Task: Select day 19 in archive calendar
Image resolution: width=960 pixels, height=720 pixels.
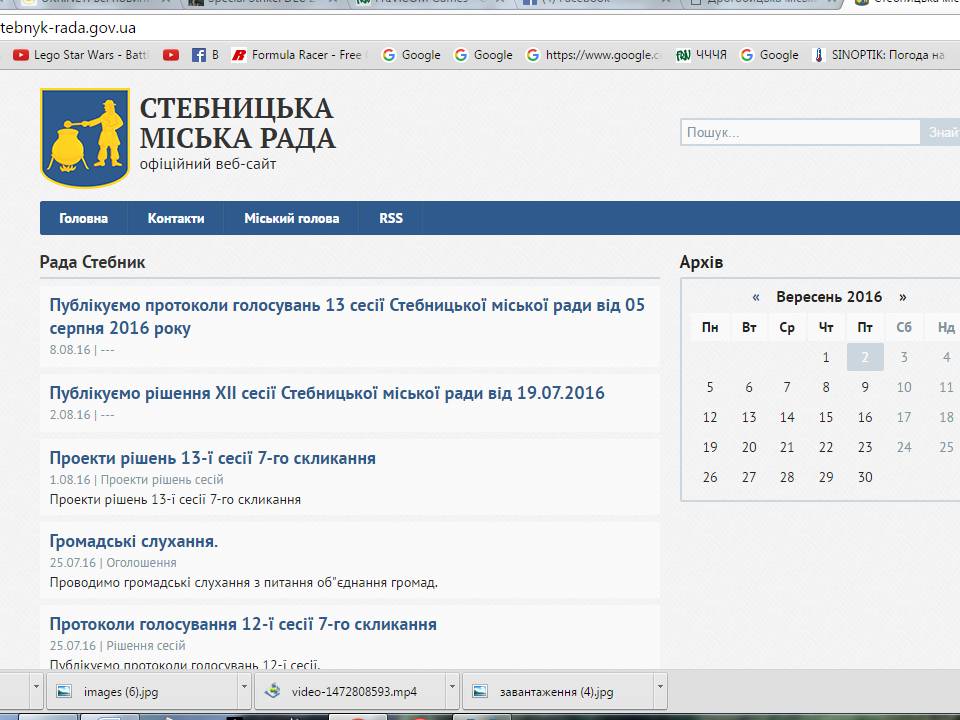Action: [x=710, y=447]
